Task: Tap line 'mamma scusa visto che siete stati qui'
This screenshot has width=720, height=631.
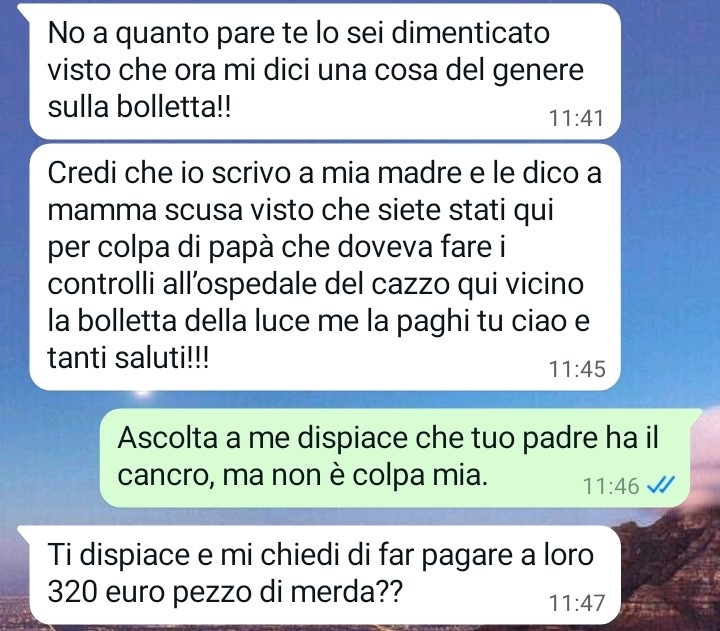Action: click(x=301, y=211)
